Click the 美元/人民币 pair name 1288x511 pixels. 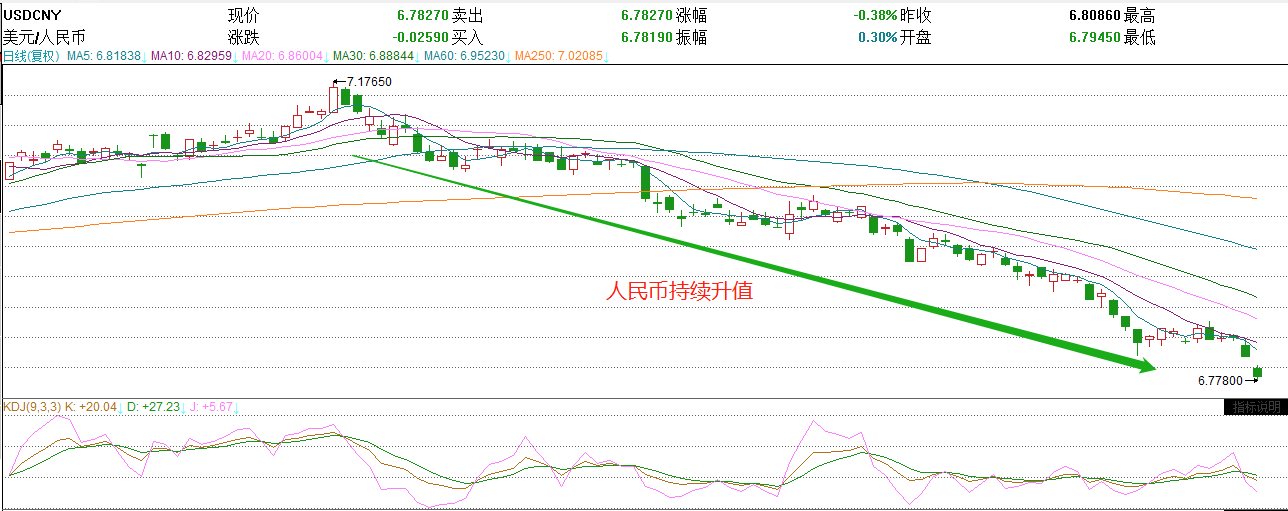pyautogui.click(x=44, y=38)
